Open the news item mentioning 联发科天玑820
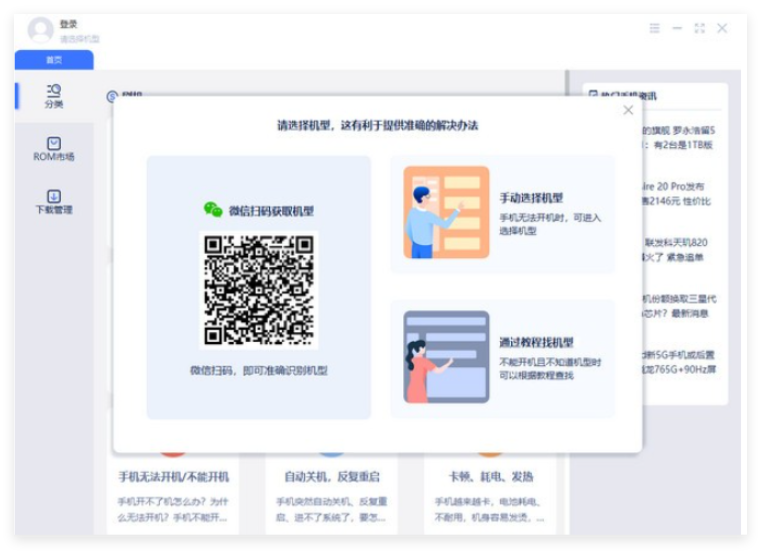Image resolution: width=761 pixels, height=551 pixels. tap(678, 249)
